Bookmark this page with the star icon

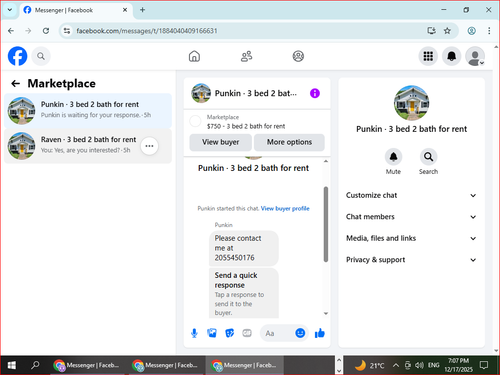click(447, 31)
